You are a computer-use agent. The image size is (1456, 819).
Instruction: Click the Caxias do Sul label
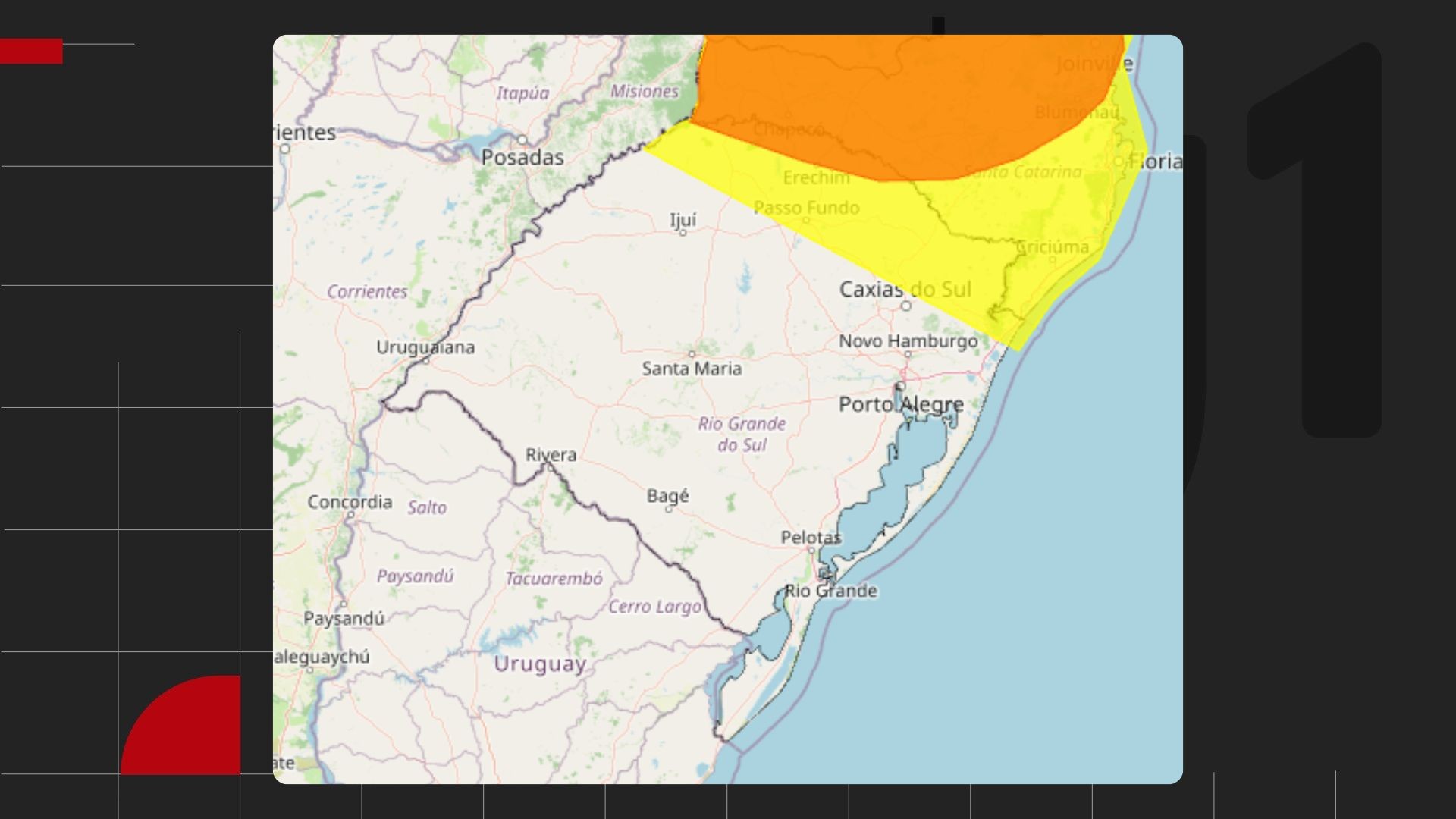tap(905, 289)
